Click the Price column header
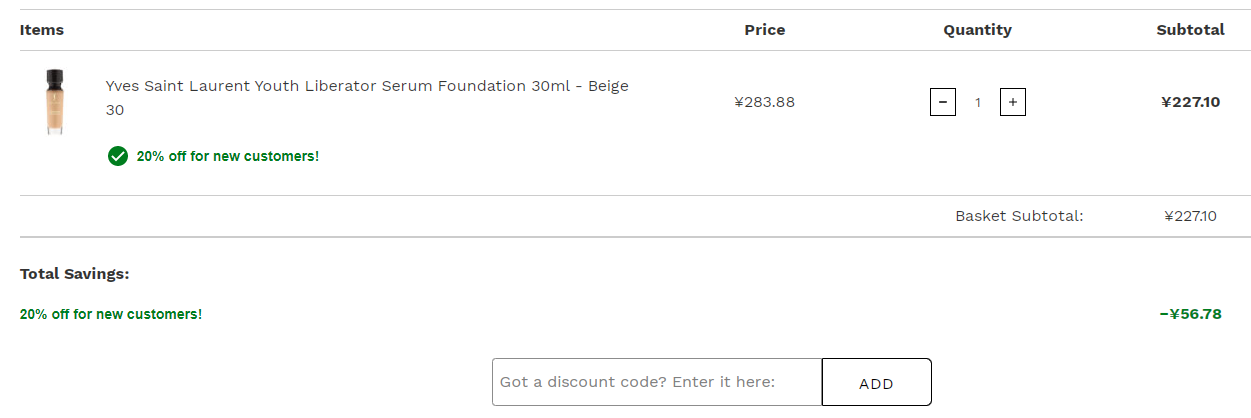 [765, 30]
